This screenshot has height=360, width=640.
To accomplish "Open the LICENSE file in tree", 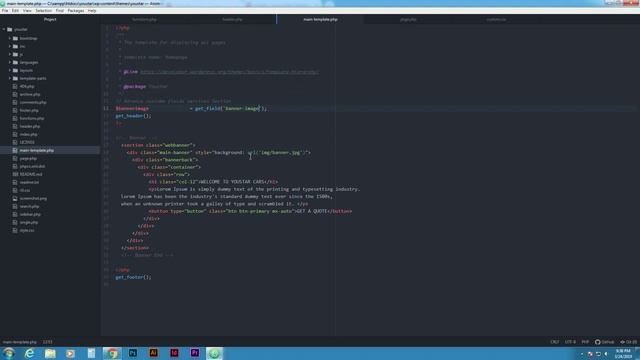I will pos(27,142).
